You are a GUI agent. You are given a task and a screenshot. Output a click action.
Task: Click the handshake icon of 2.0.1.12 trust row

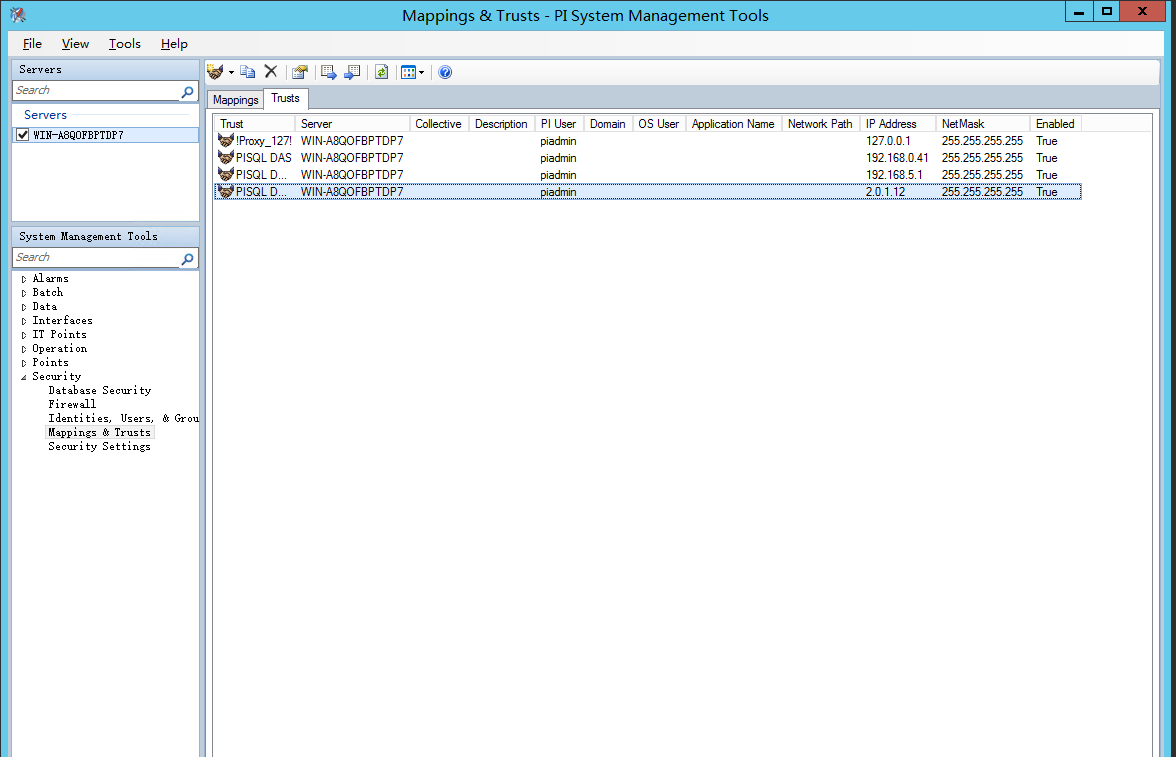tap(226, 192)
